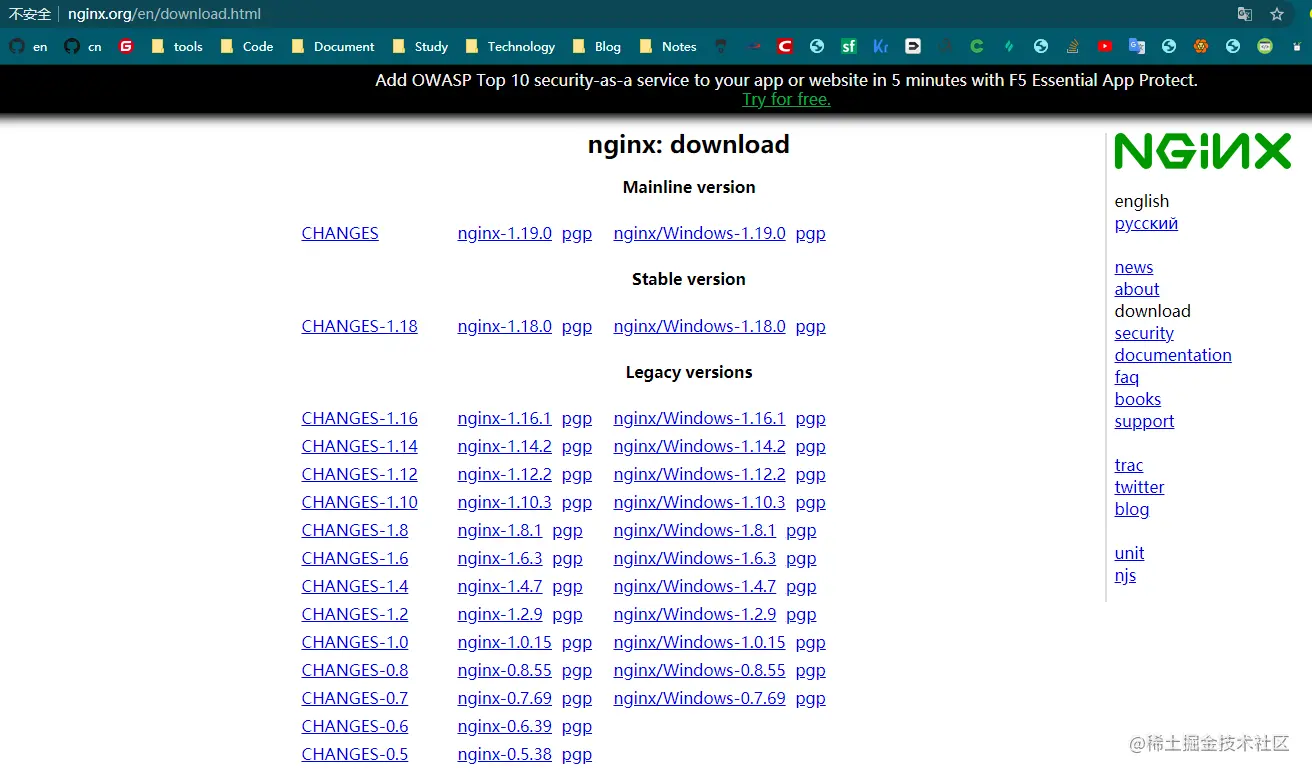Image resolution: width=1312 pixels, height=776 pixels.
Task: Download "nginx/Windows-1.19.0" build
Action: [700, 233]
